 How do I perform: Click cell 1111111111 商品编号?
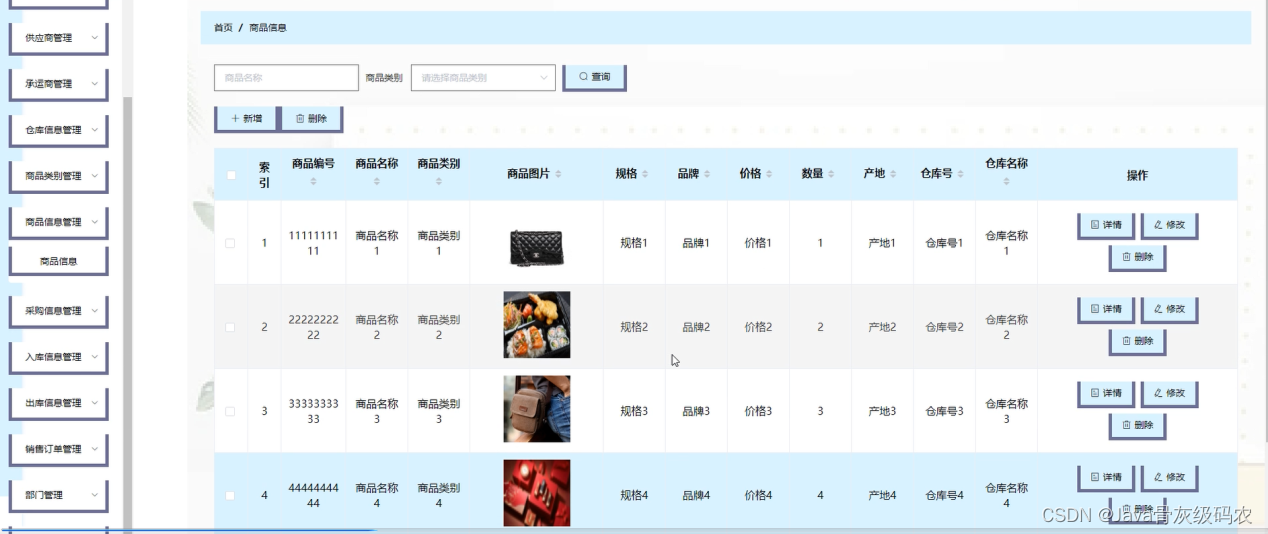click(313, 243)
